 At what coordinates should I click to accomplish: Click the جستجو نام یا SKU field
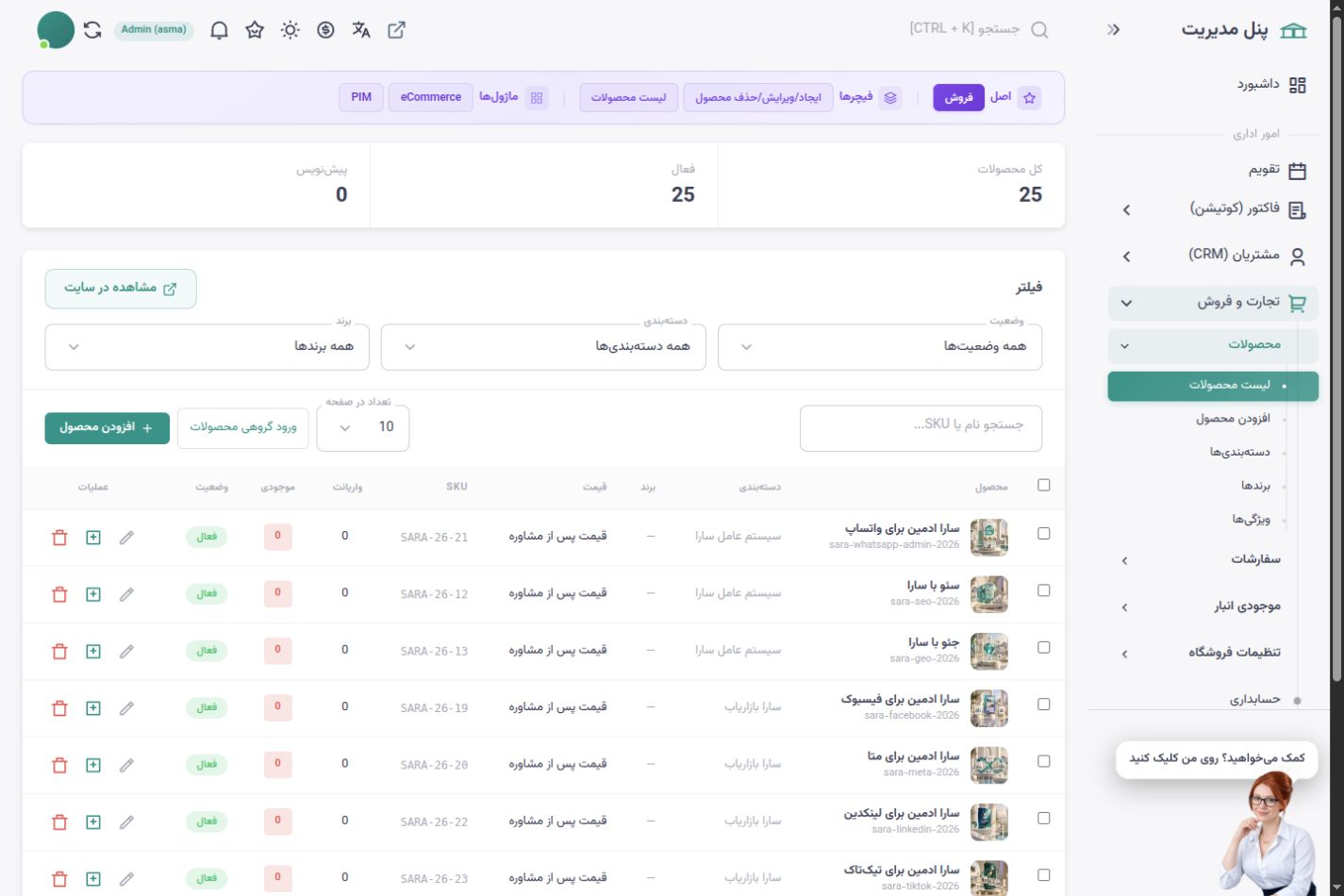(x=921, y=427)
